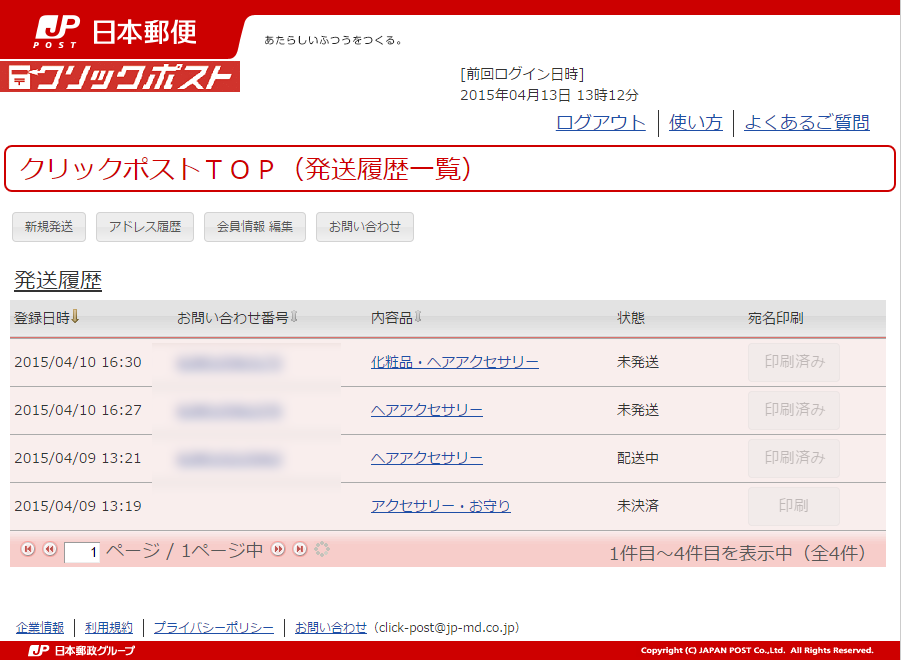This screenshot has width=901, height=660.
Task: Open the 使い方 help link
Action: click(695, 122)
